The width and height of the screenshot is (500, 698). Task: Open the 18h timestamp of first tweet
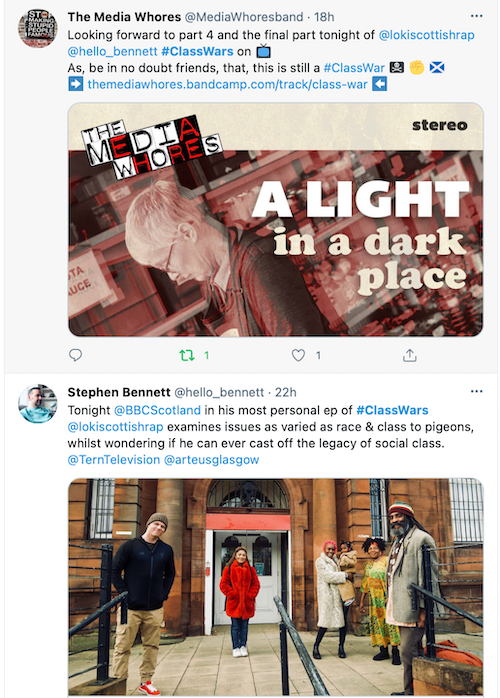[x=324, y=17]
